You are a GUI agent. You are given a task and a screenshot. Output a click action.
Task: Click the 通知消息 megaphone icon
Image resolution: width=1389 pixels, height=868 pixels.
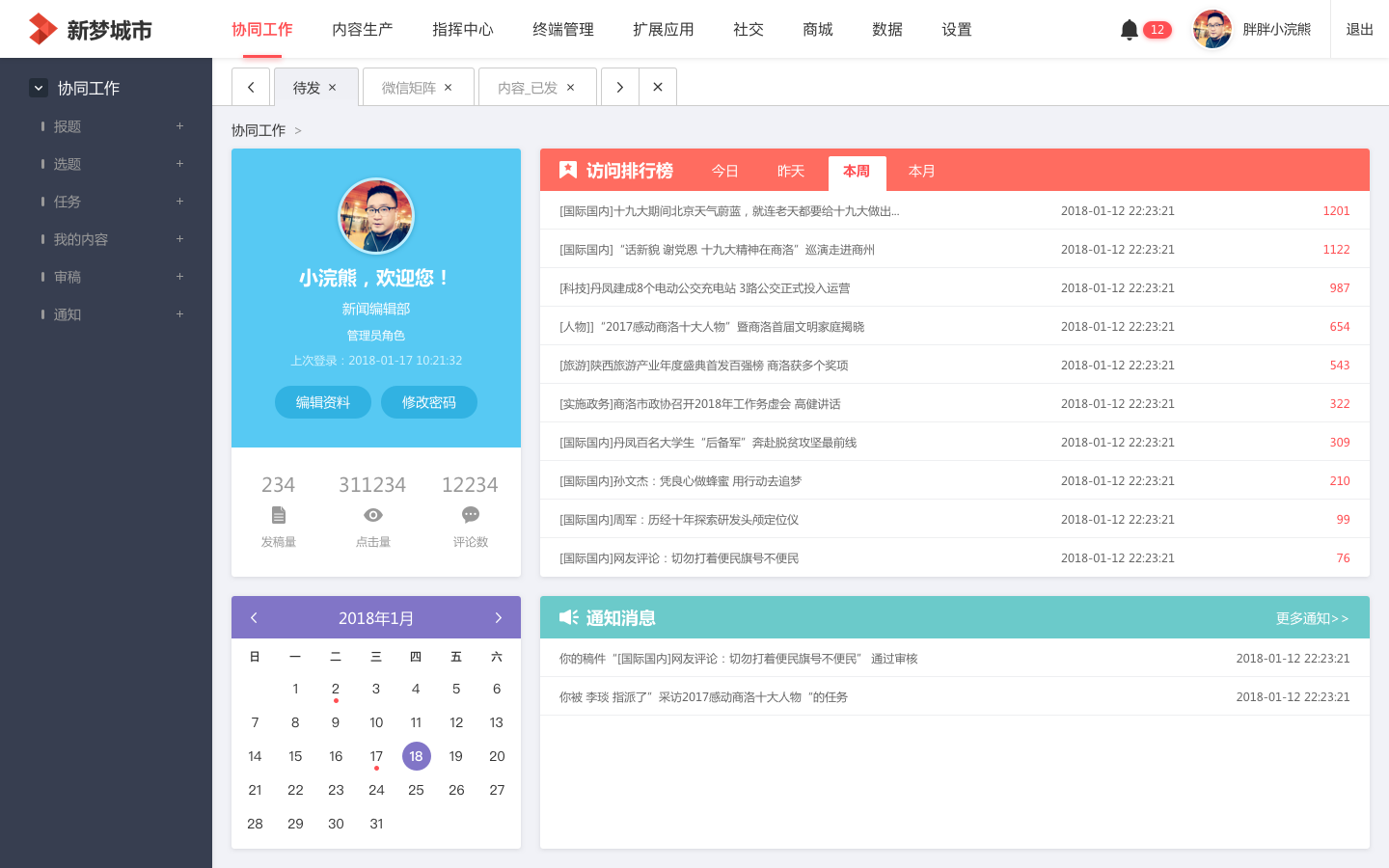click(568, 617)
